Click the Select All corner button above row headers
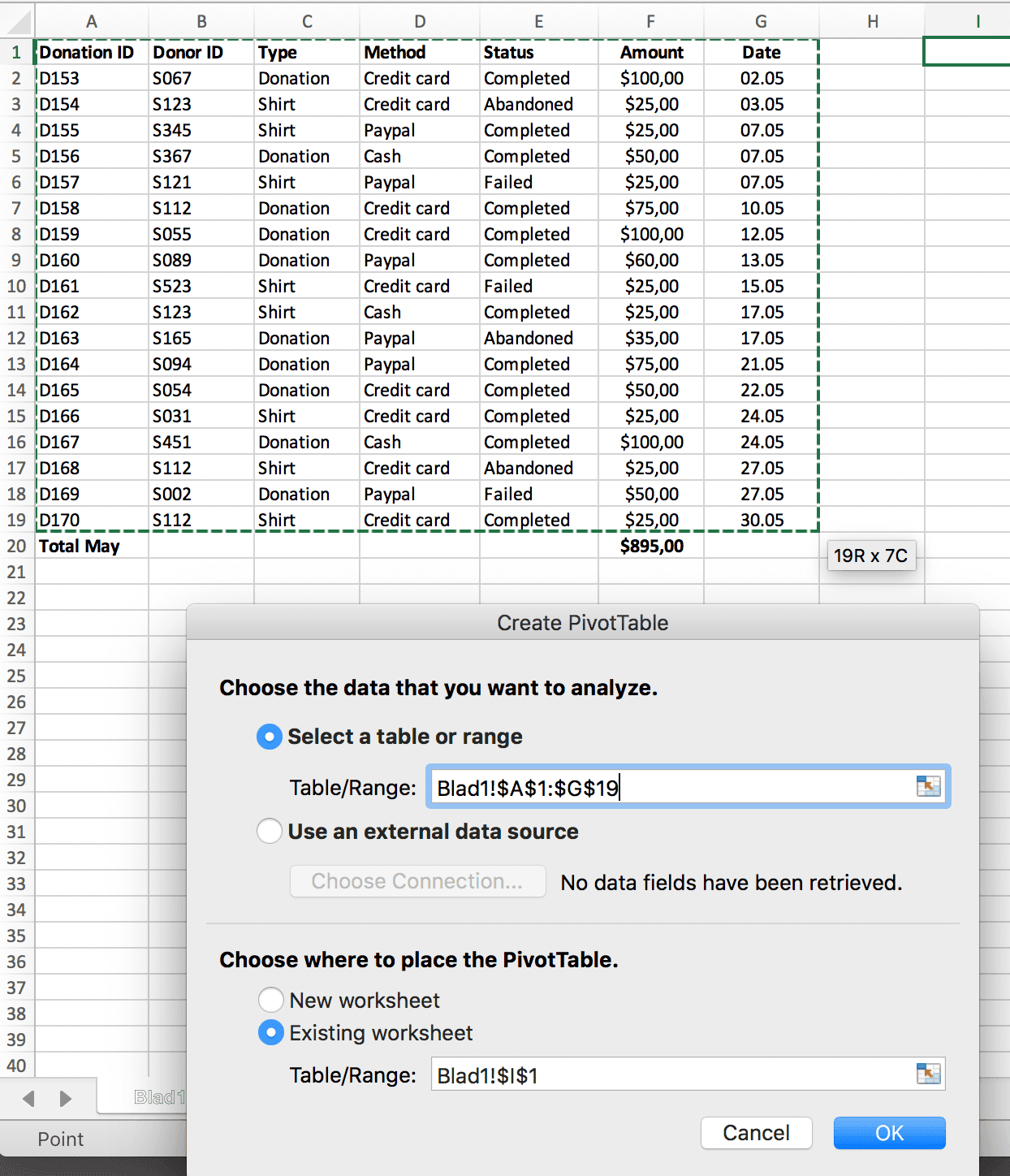Screen dimensions: 1010x1176 (x=17, y=21)
